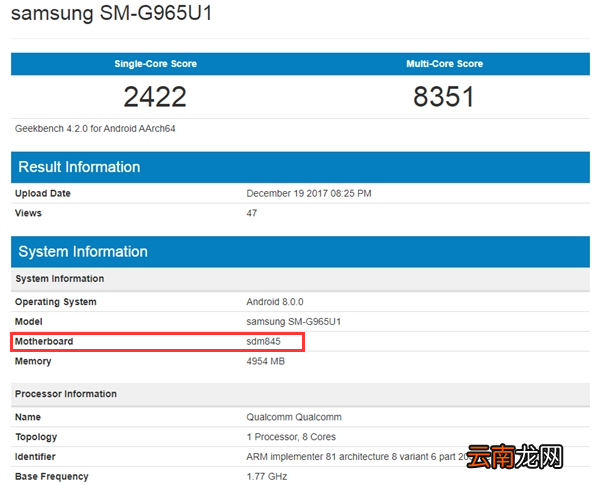This screenshot has height=485, width=600.
Task: Click the Geekbench 4.2.0 for Android AArch64 text
Action: (x=95, y=129)
